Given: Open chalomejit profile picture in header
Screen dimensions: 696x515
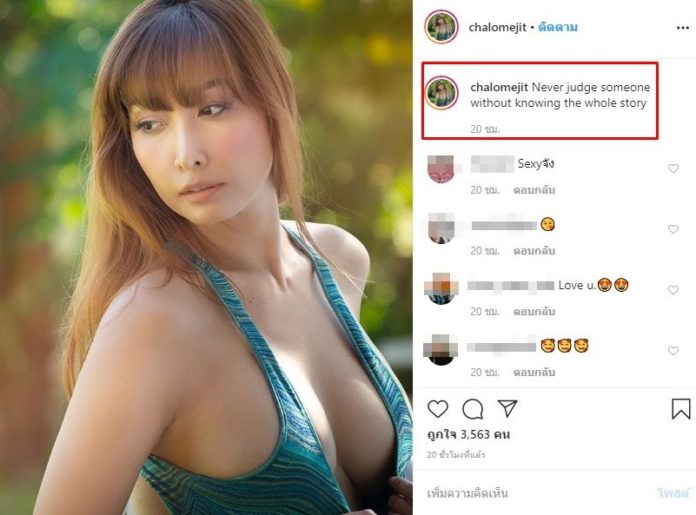Looking at the screenshot, I should (x=441, y=27).
